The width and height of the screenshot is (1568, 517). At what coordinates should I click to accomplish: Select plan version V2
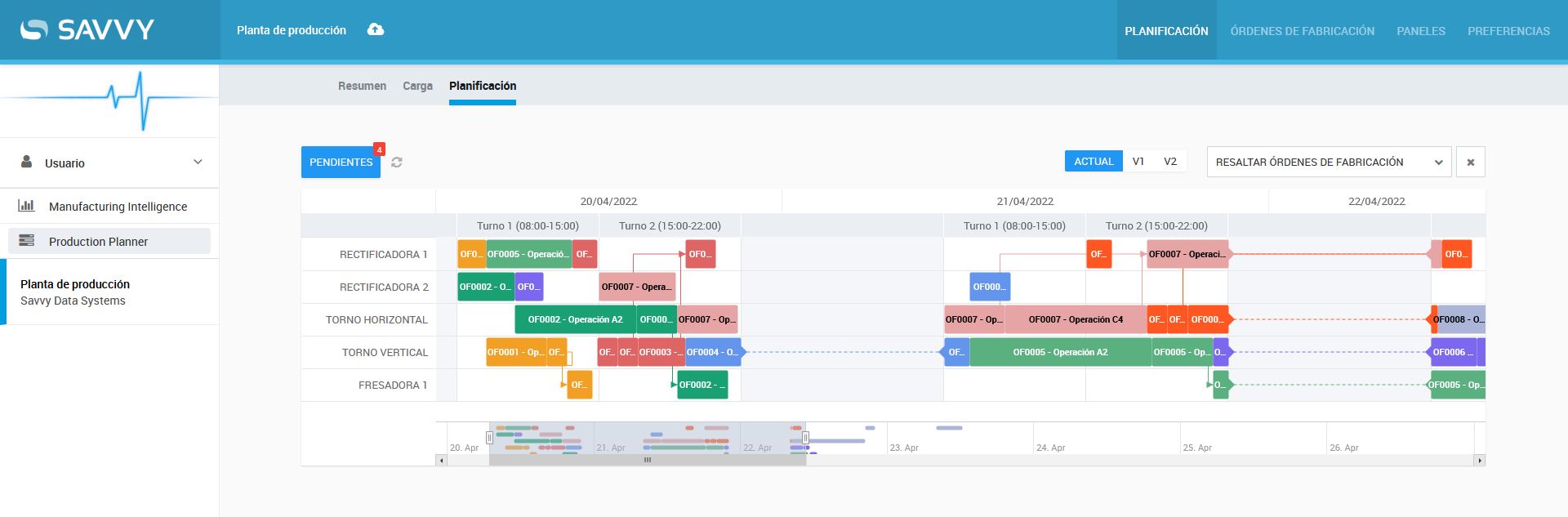tap(1170, 161)
